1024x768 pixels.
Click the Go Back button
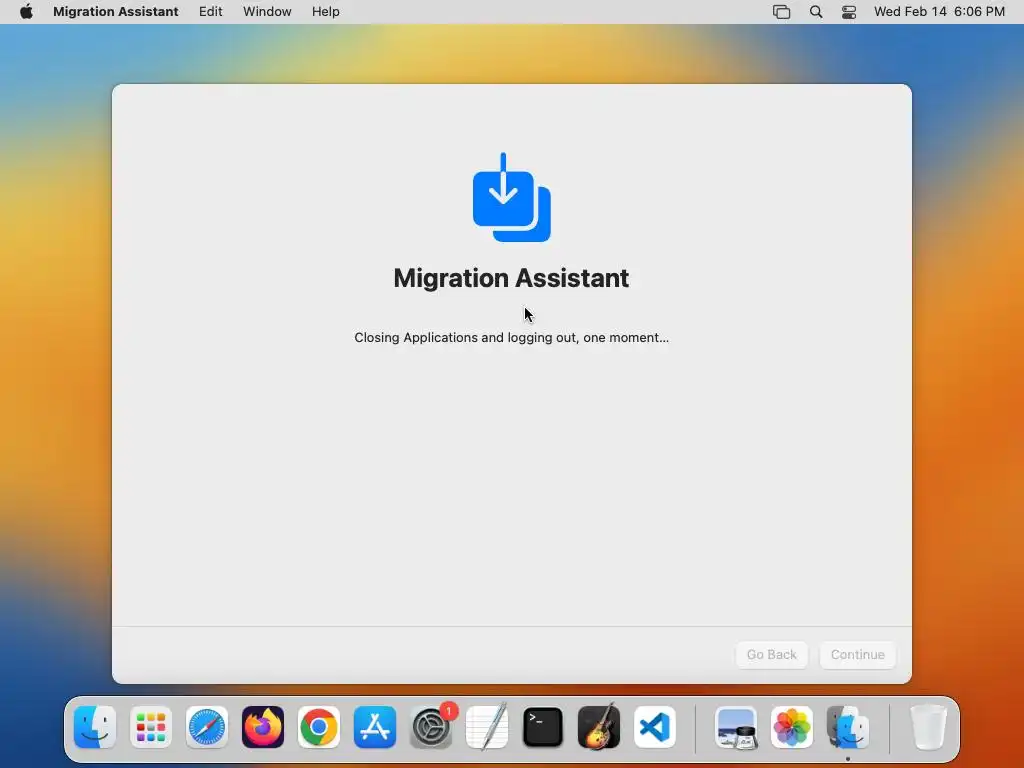coord(771,654)
